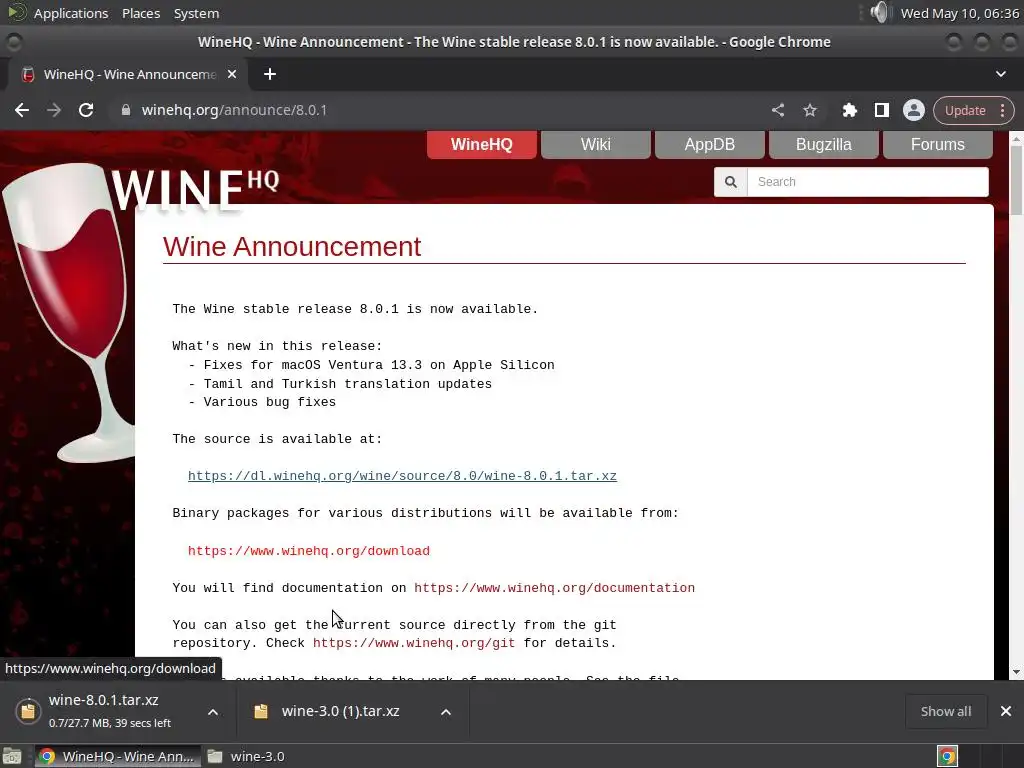The width and height of the screenshot is (1024, 768).
Task: Share this page via share icon
Action: (x=778, y=110)
